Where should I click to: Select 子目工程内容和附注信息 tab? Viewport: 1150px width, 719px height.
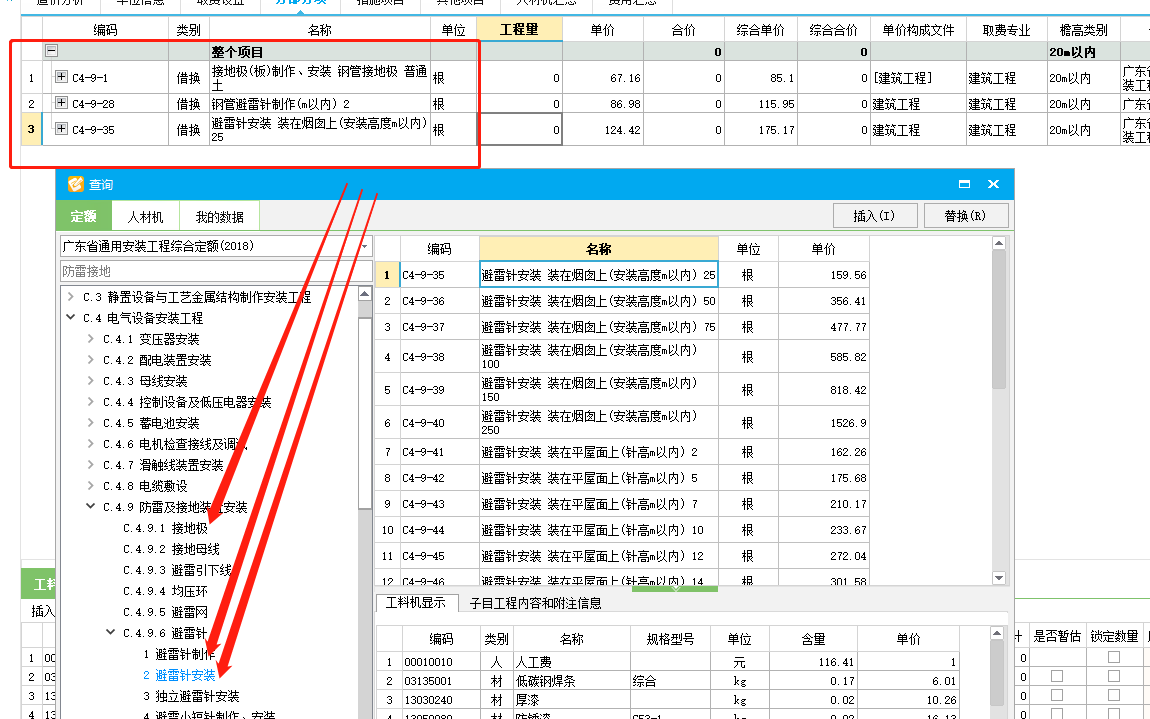535,603
